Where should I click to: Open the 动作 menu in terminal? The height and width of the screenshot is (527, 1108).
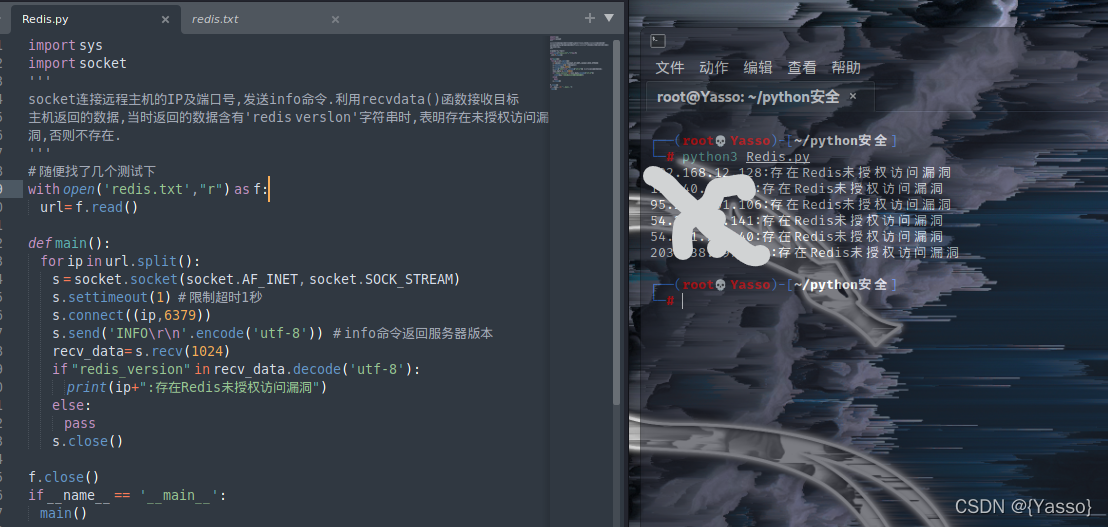(x=714, y=68)
